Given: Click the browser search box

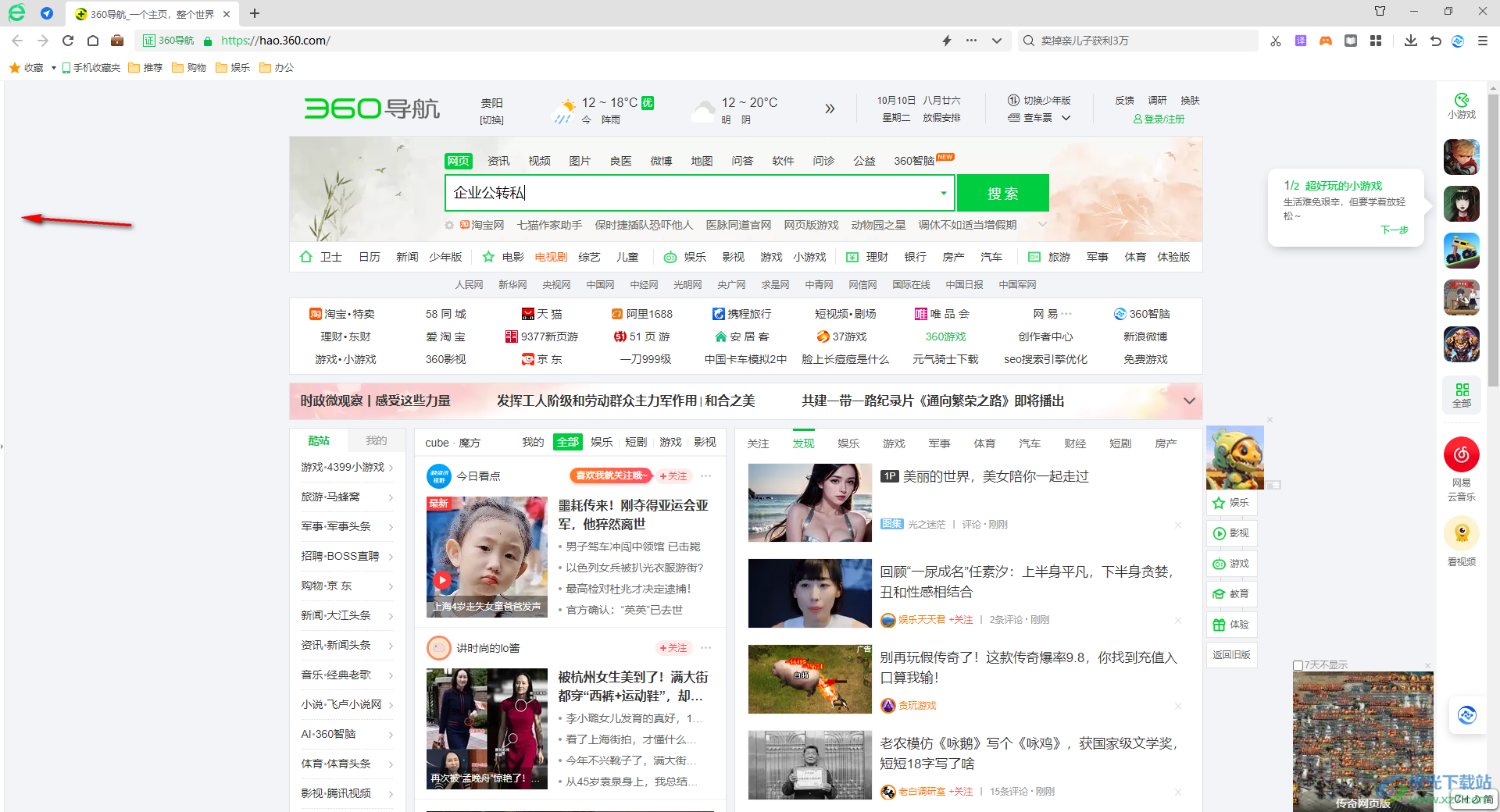Looking at the screenshot, I should tap(1138, 41).
